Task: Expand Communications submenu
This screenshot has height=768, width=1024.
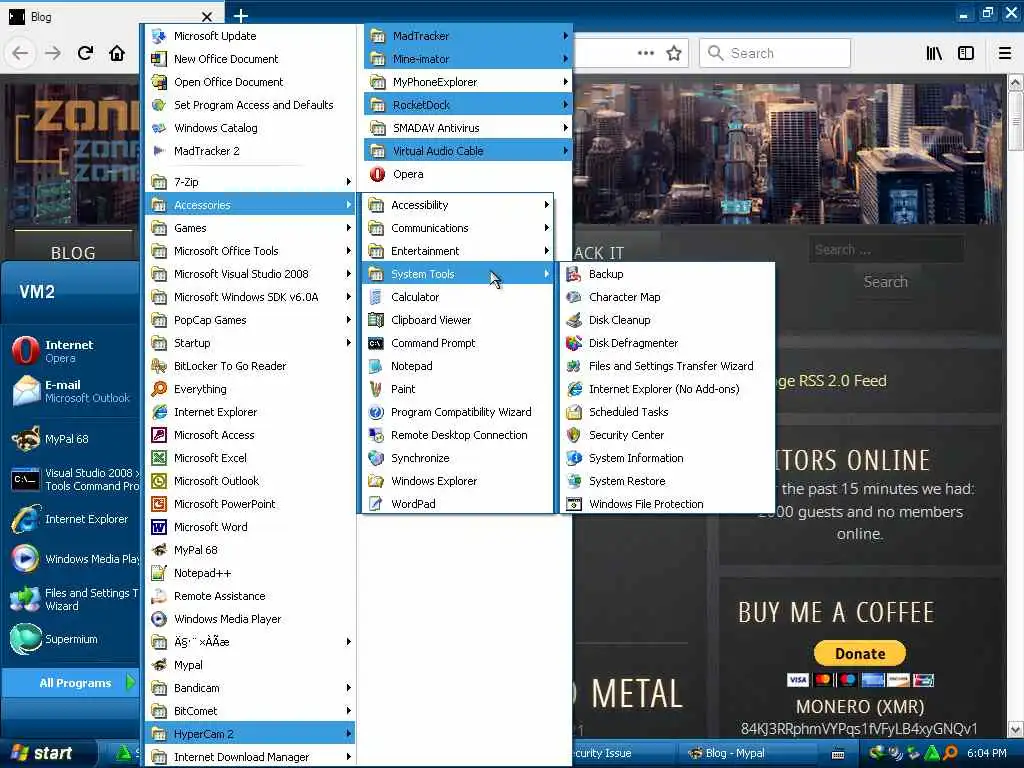Action: (x=457, y=228)
